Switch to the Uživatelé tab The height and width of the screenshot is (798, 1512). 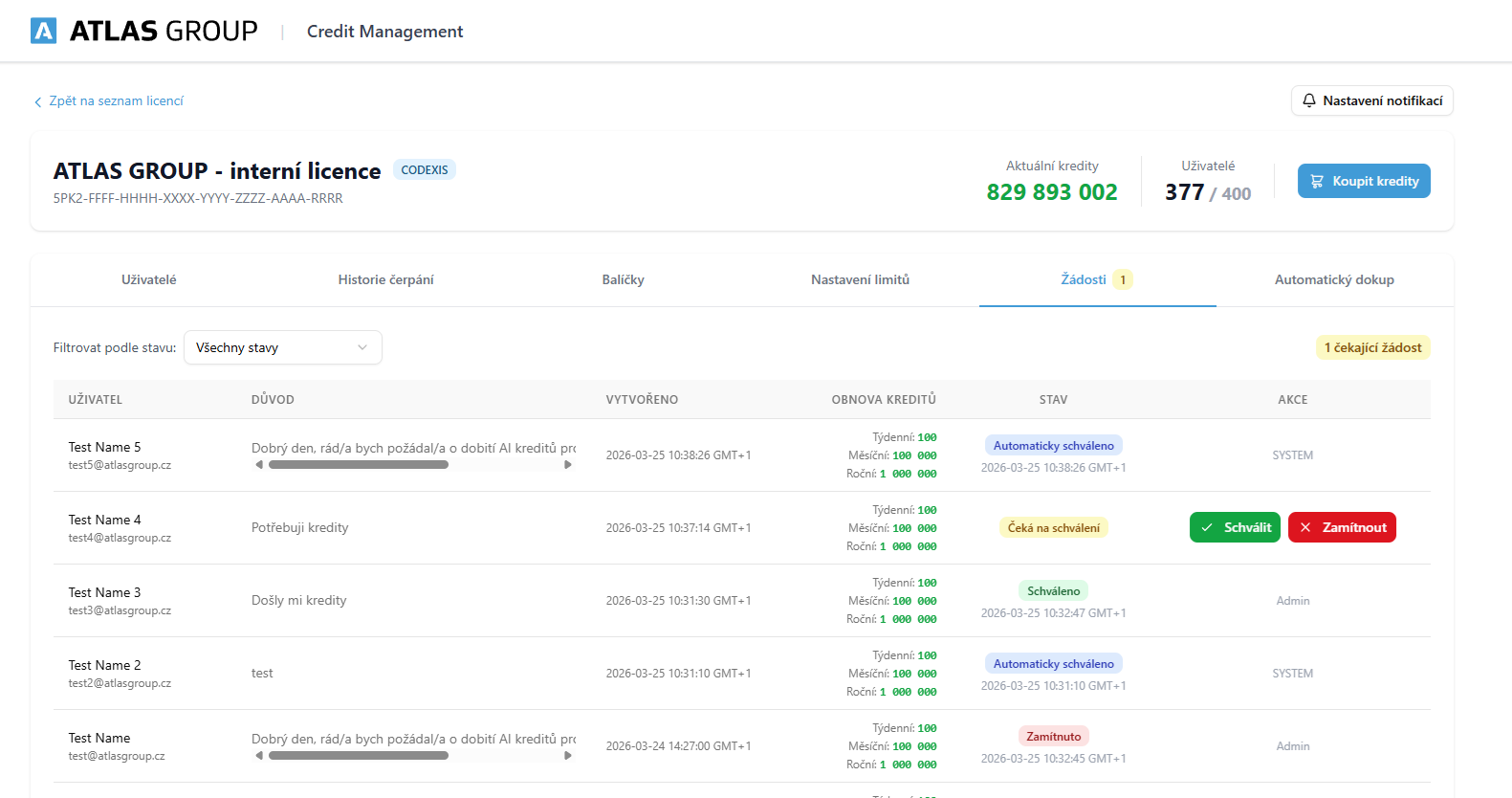click(x=148, y=279)
